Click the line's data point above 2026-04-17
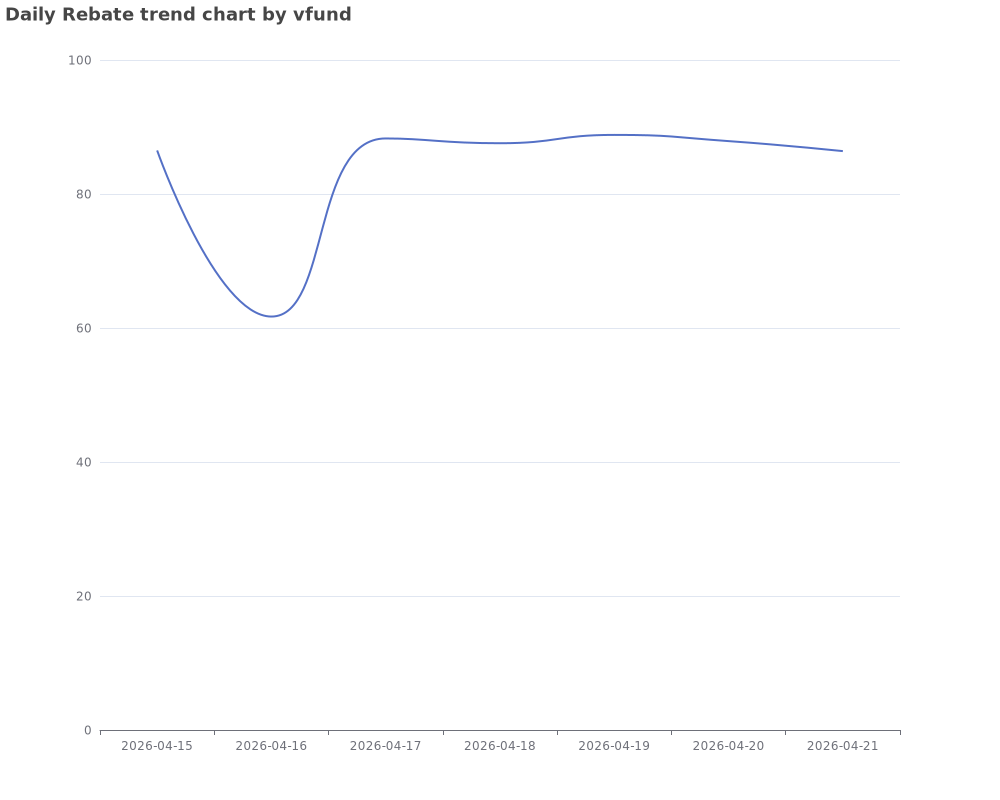The width and height of the screenshot is (1000, 800). [x=386, y=138]
